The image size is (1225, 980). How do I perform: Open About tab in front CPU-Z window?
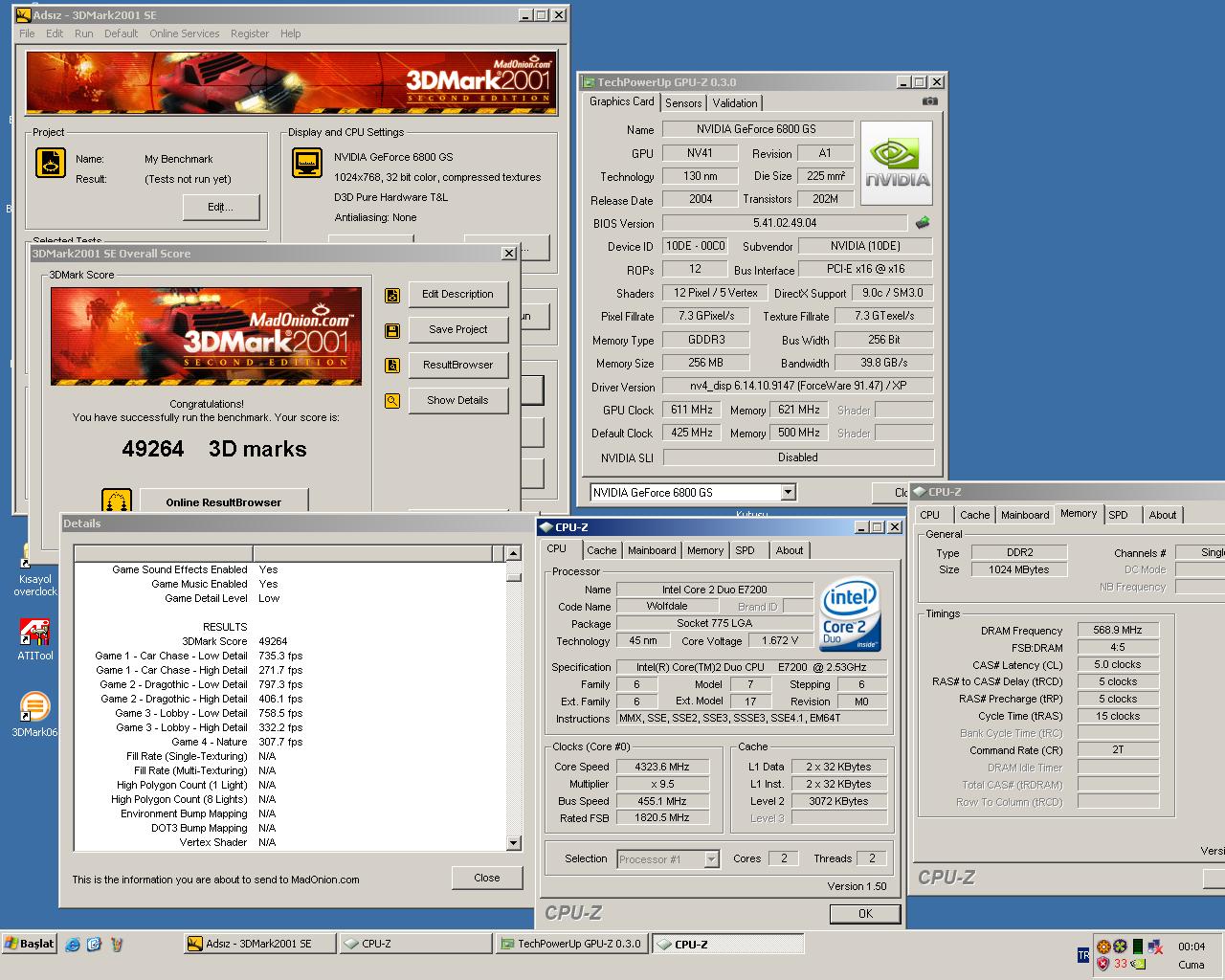(790, 550)
